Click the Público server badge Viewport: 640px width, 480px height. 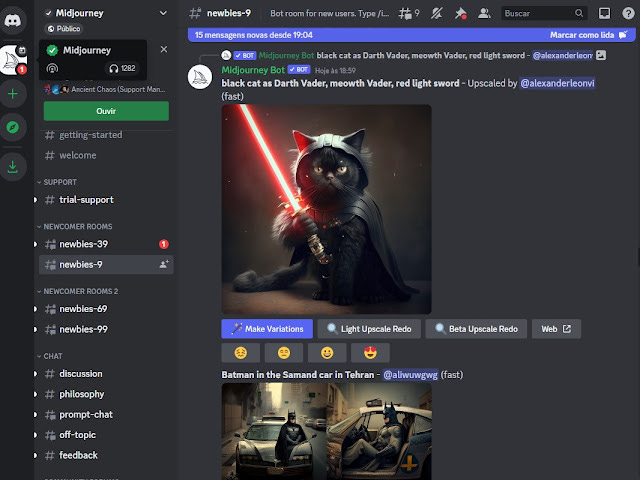[x=64, y=29]
